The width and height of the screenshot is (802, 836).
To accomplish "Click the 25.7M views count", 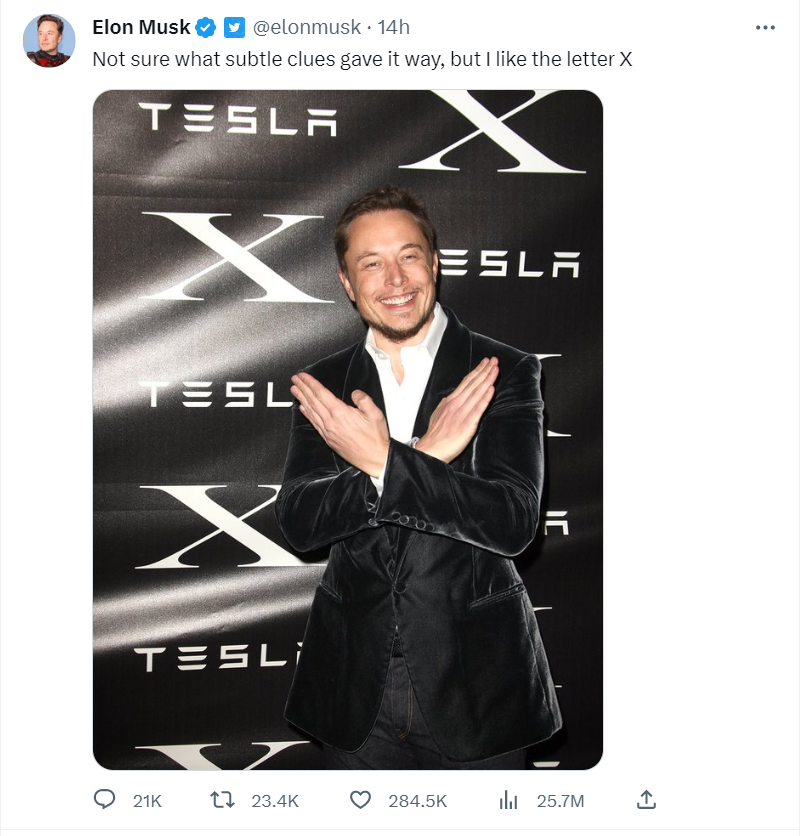I will 560,801.
